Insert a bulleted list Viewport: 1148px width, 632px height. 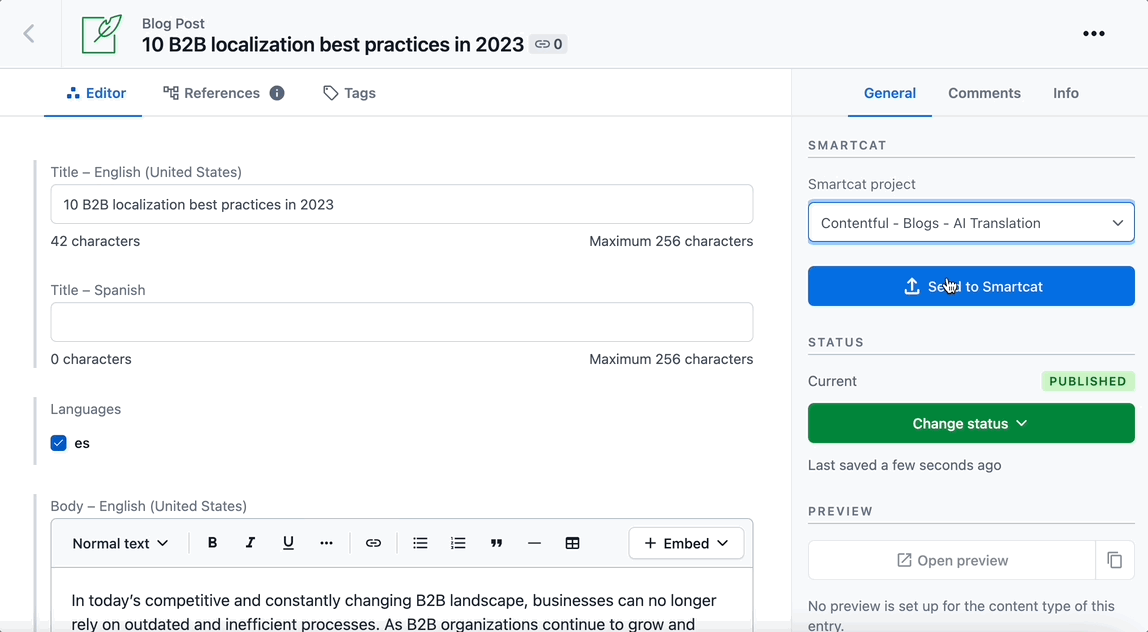pos(420,543)
